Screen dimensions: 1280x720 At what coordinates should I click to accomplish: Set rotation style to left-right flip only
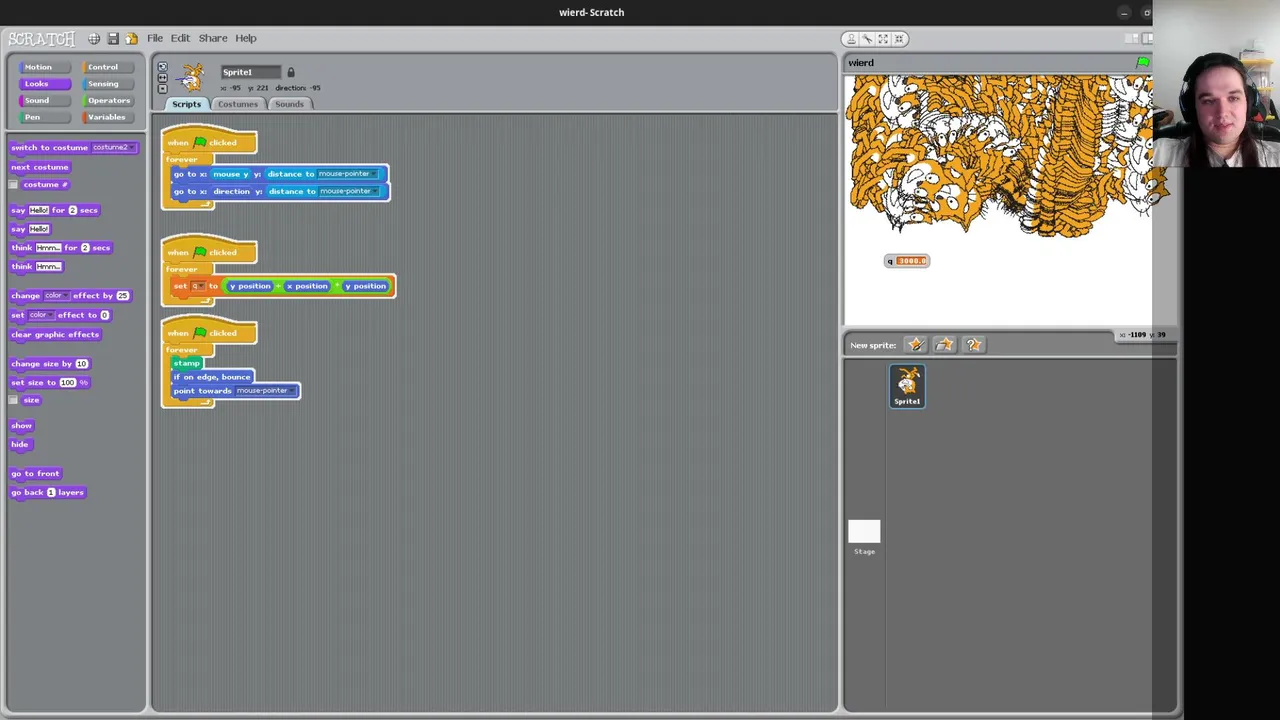(x=162, y=77)
